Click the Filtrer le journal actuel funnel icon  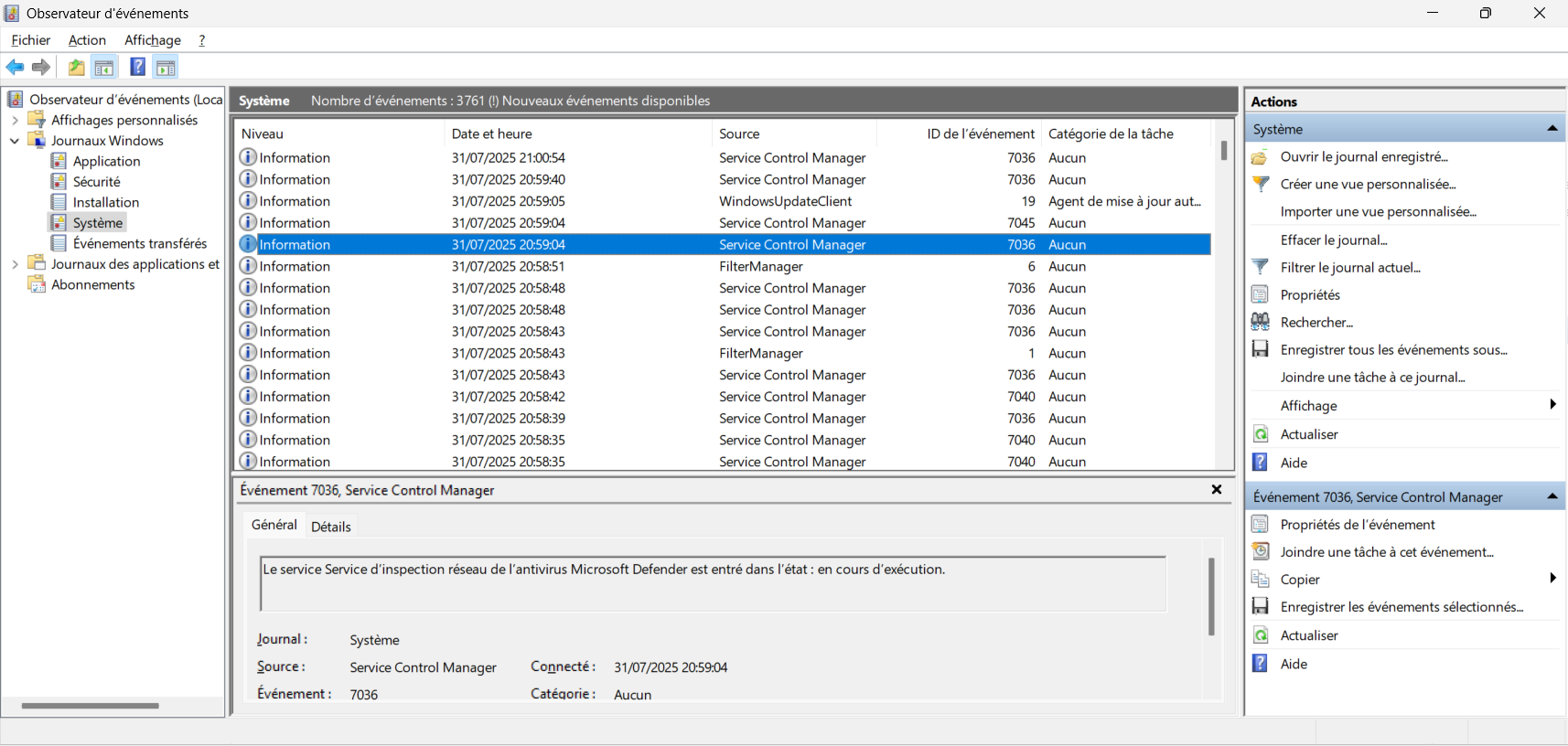point(1261,267)
